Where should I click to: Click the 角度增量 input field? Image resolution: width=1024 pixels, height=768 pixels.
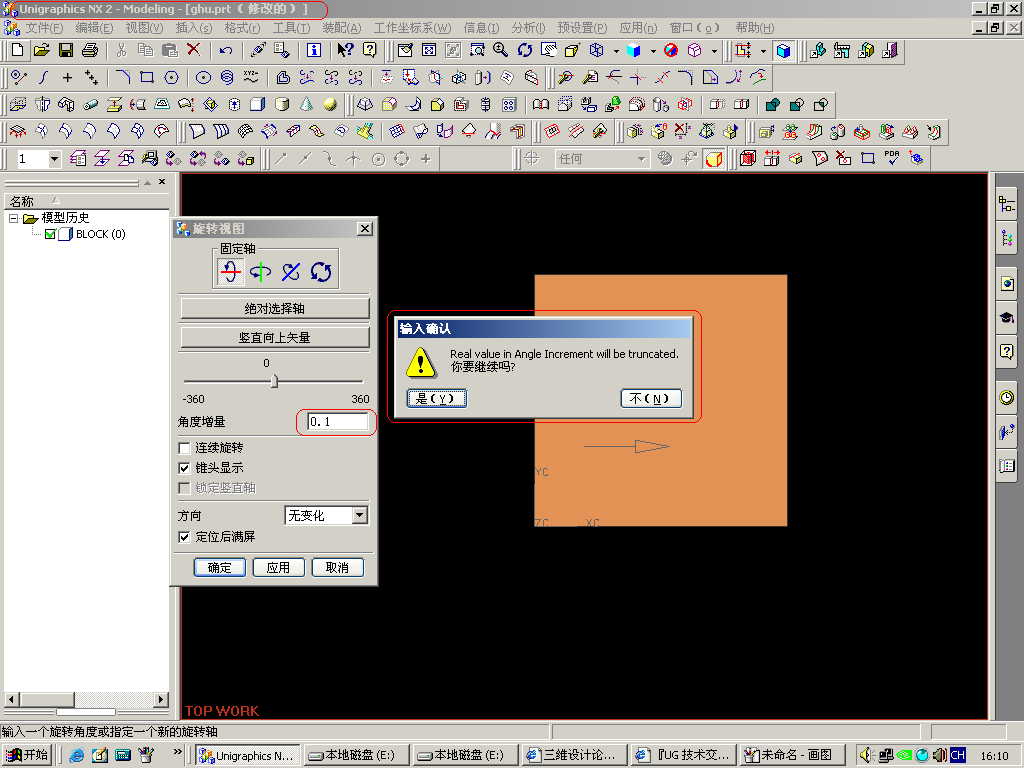tap(338, 422)
